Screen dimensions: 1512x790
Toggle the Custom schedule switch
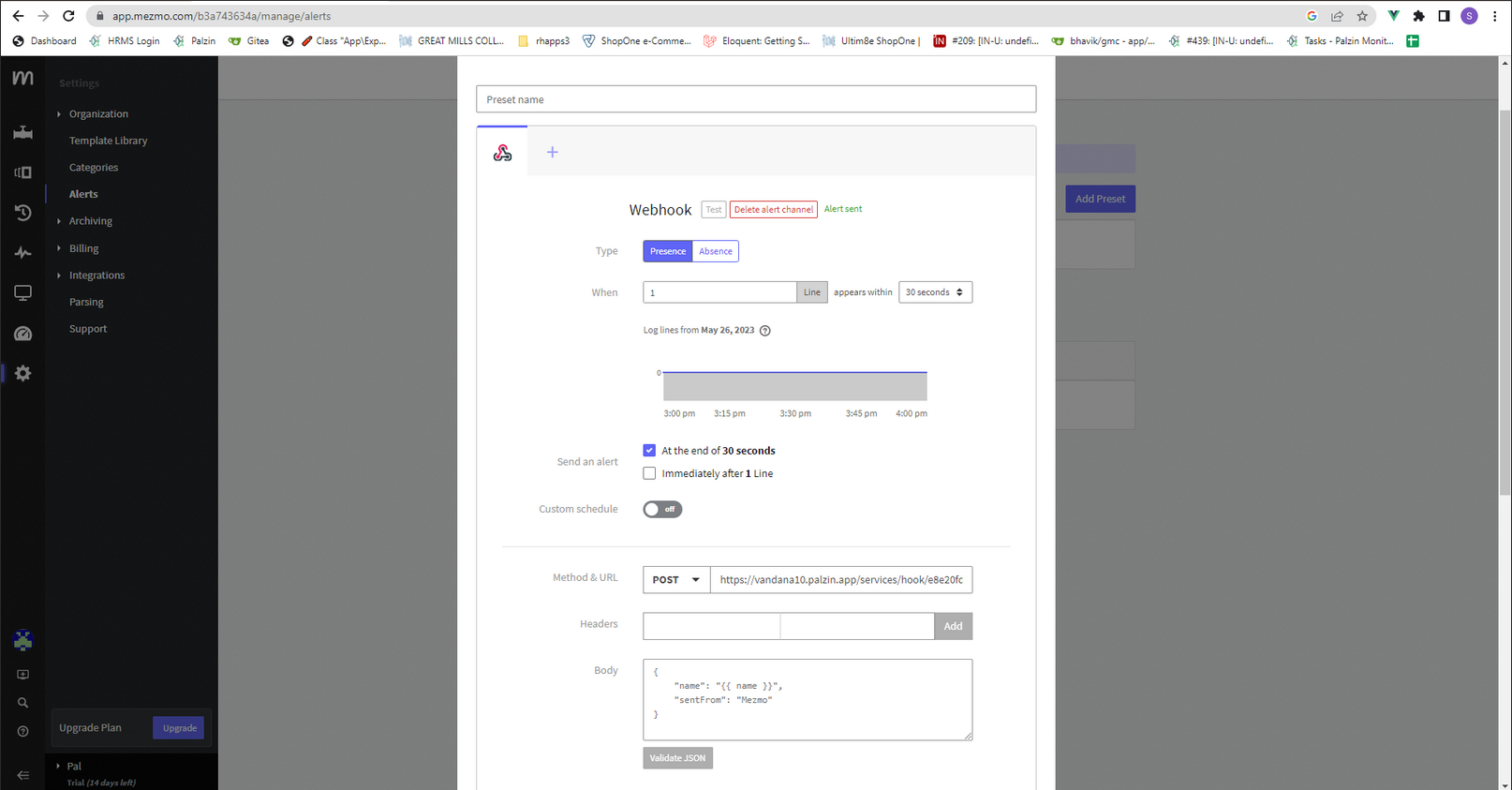click(662, 509)
